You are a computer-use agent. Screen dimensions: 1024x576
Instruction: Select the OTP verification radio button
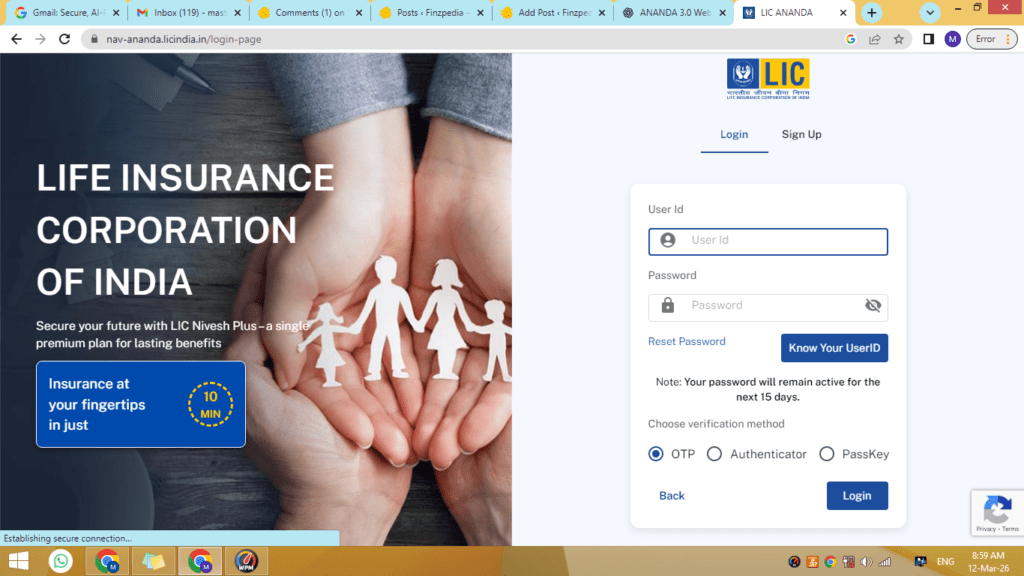[x=656, y=454]
